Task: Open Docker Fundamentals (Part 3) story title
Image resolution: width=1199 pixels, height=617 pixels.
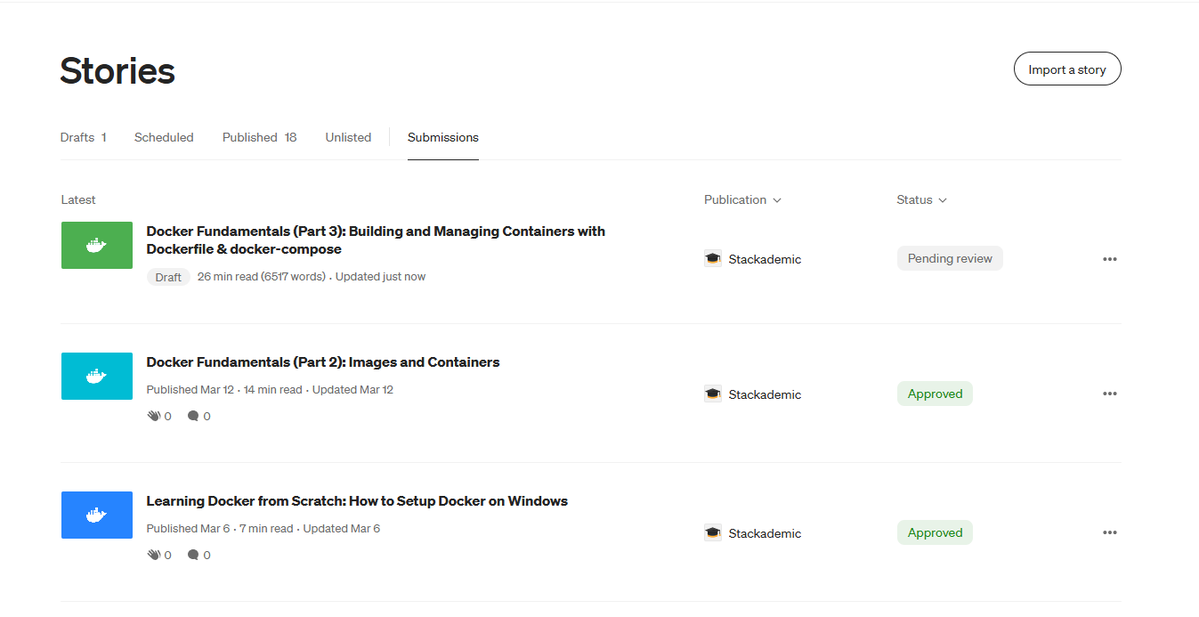Action: click(x=375, y=240)
